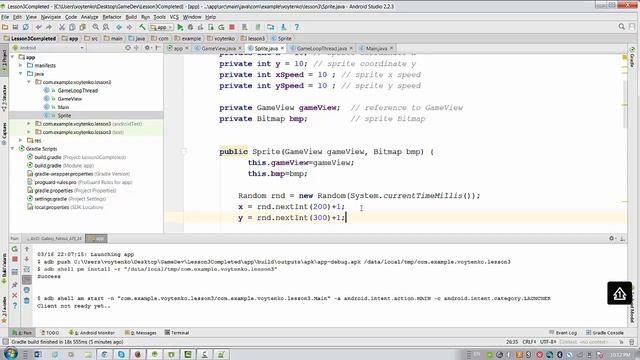Collapse the java folder node
The image size is (640, 360).
point(21,73)
